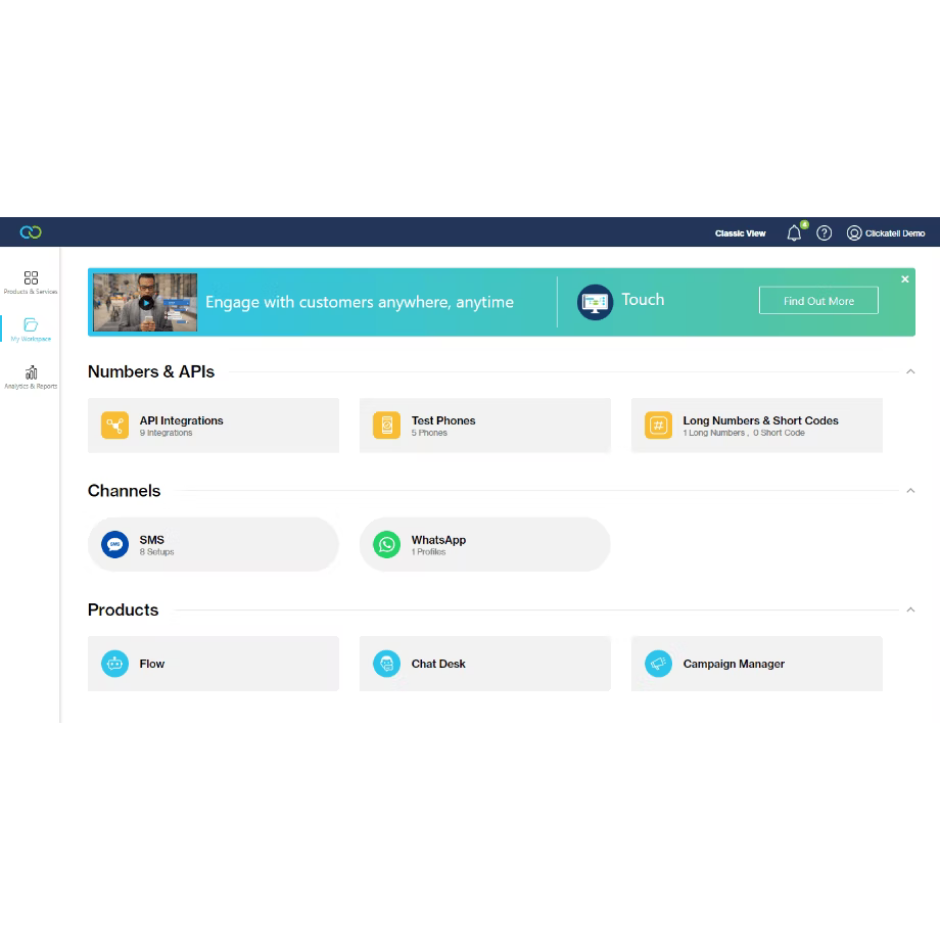
Task: Click the 'Touch' label in banner
Action: click(x=643, y=299)
